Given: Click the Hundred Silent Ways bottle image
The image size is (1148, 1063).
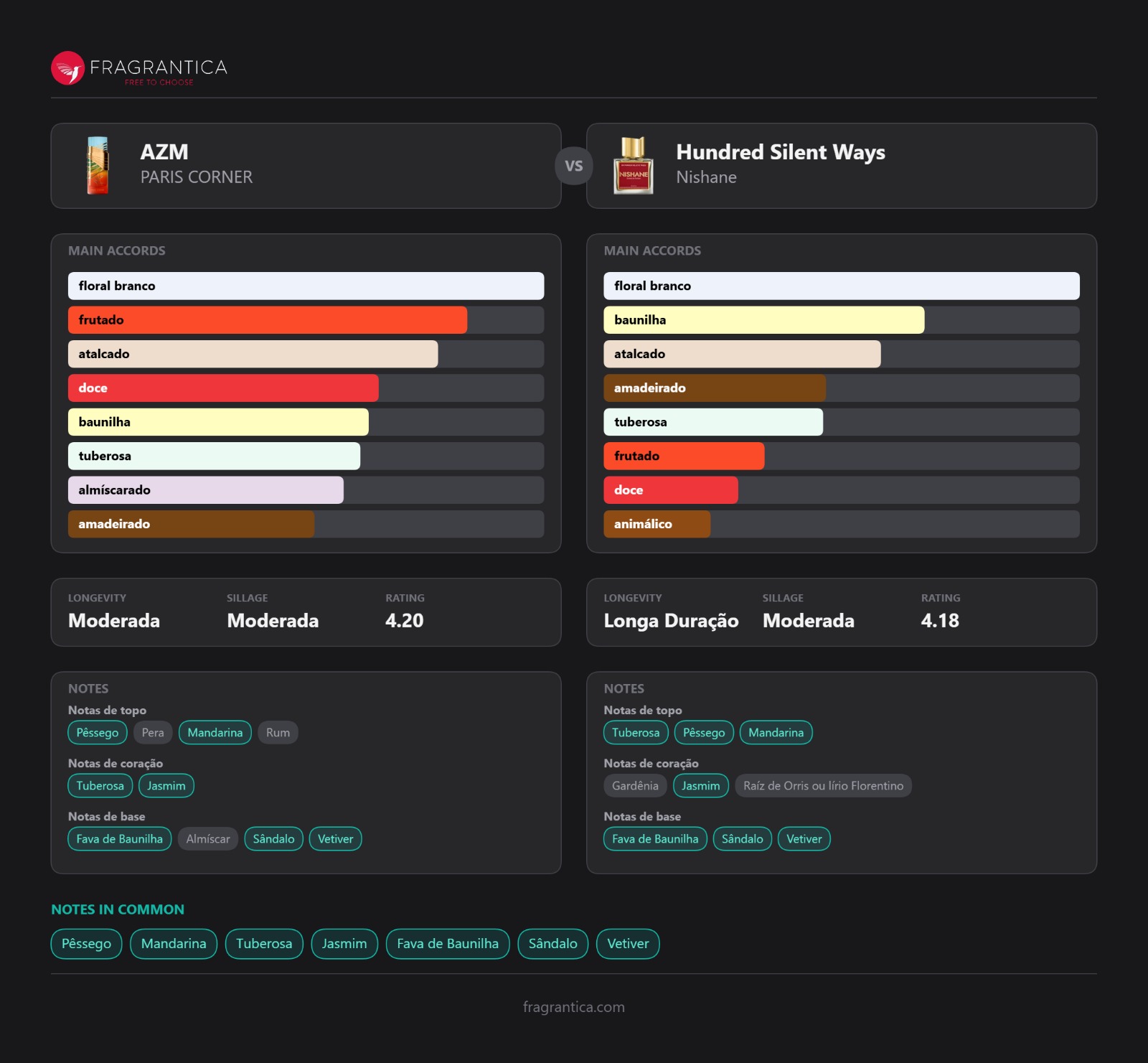Looking at the screenshot, I should tap(633, 166).
